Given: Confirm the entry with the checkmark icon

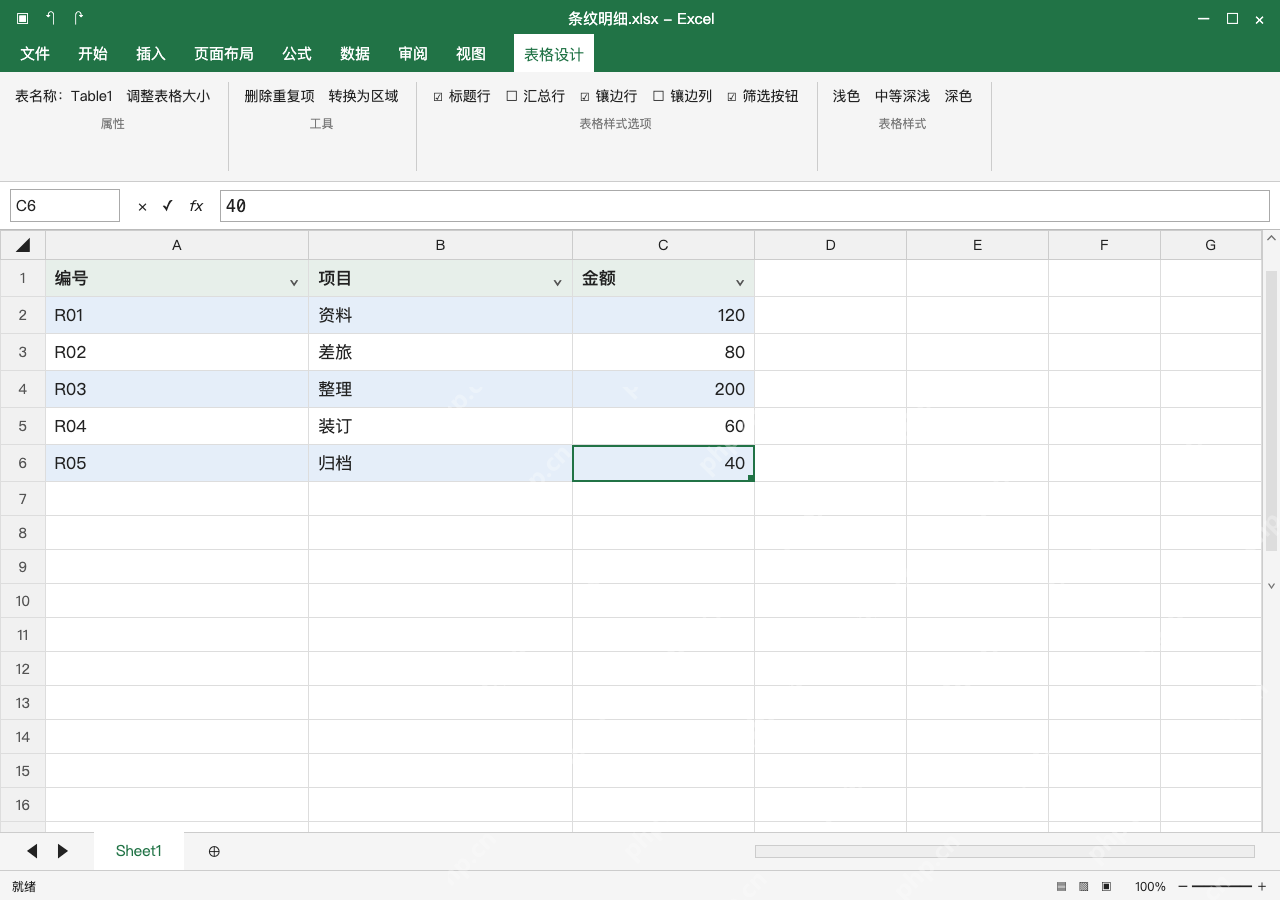Looking at the screenshot, I should pos(167,206).
